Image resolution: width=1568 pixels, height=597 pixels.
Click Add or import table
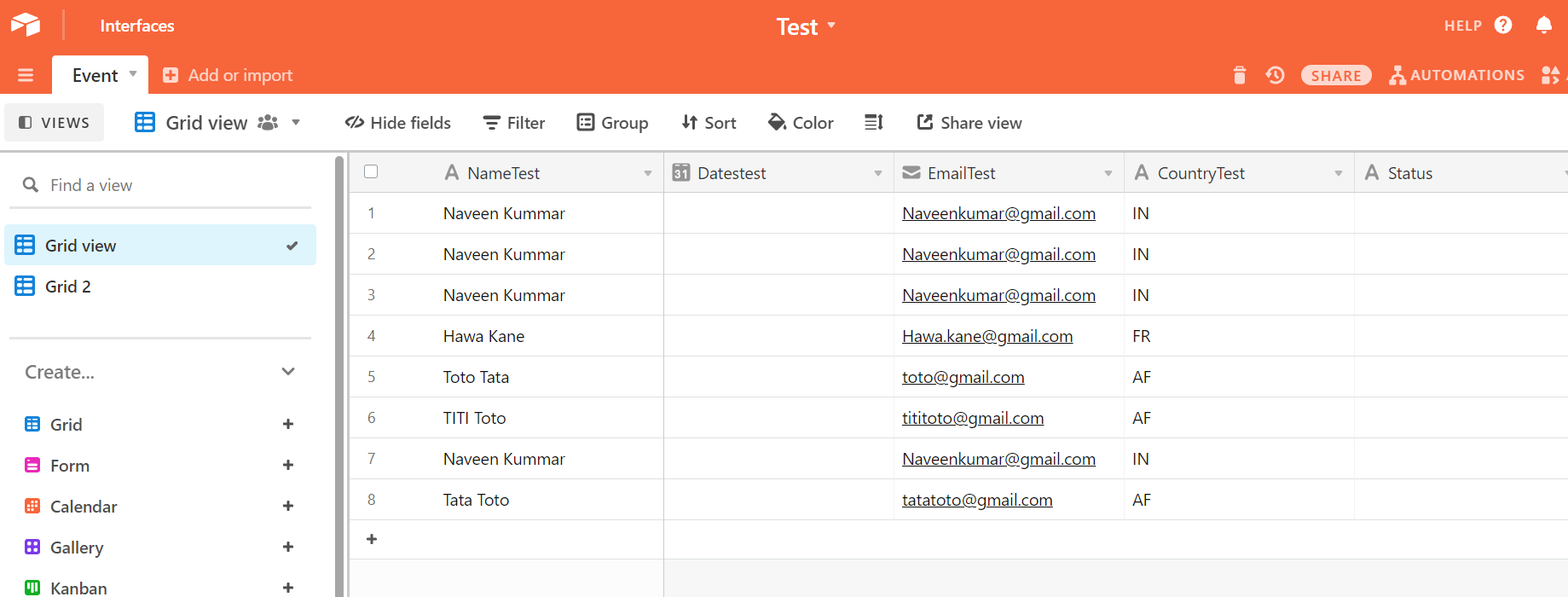(228, 75)
